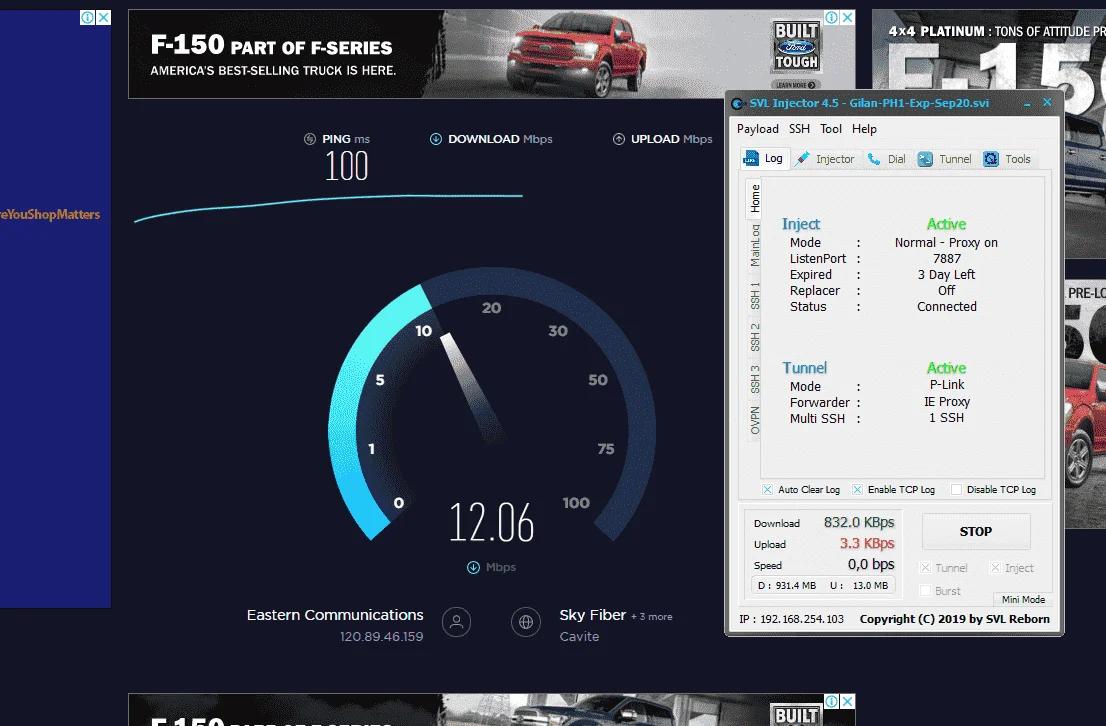This screenshot has height=726, width=1106.
Task: Toggle the Burst checkbox
Action: pos(925,591)
